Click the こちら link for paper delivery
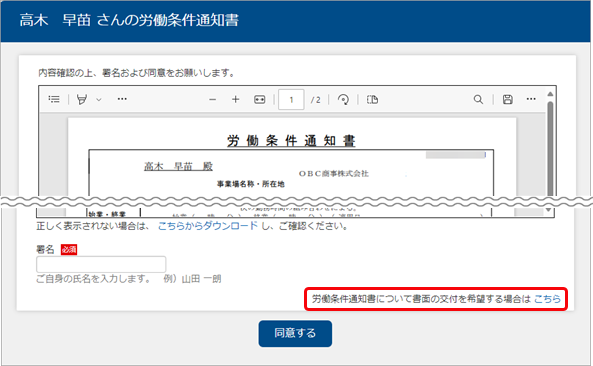Image resolution: width=593 pixels, height=366 pixels. click(547, 299)
